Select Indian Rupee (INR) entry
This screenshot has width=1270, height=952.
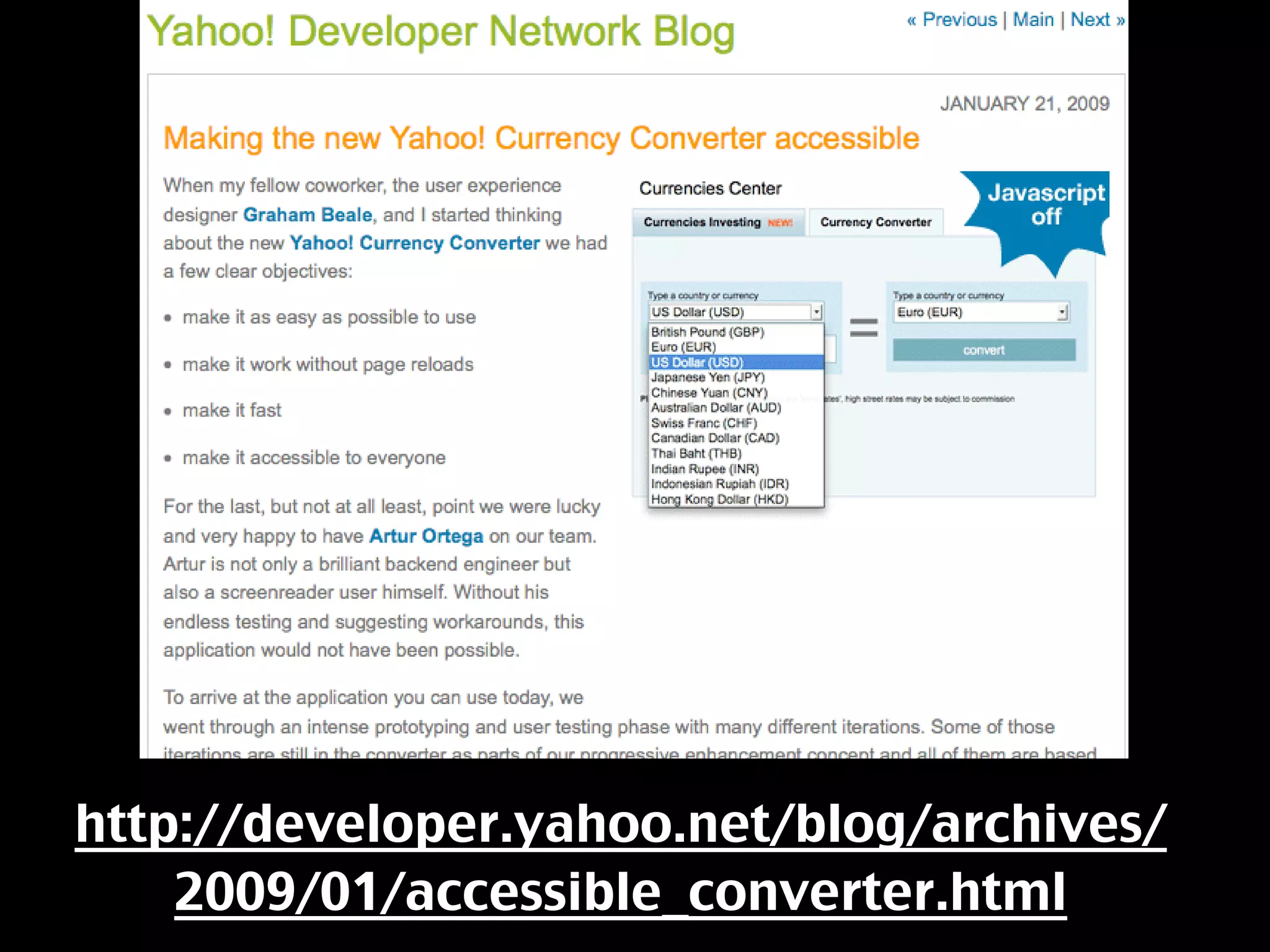704,469
